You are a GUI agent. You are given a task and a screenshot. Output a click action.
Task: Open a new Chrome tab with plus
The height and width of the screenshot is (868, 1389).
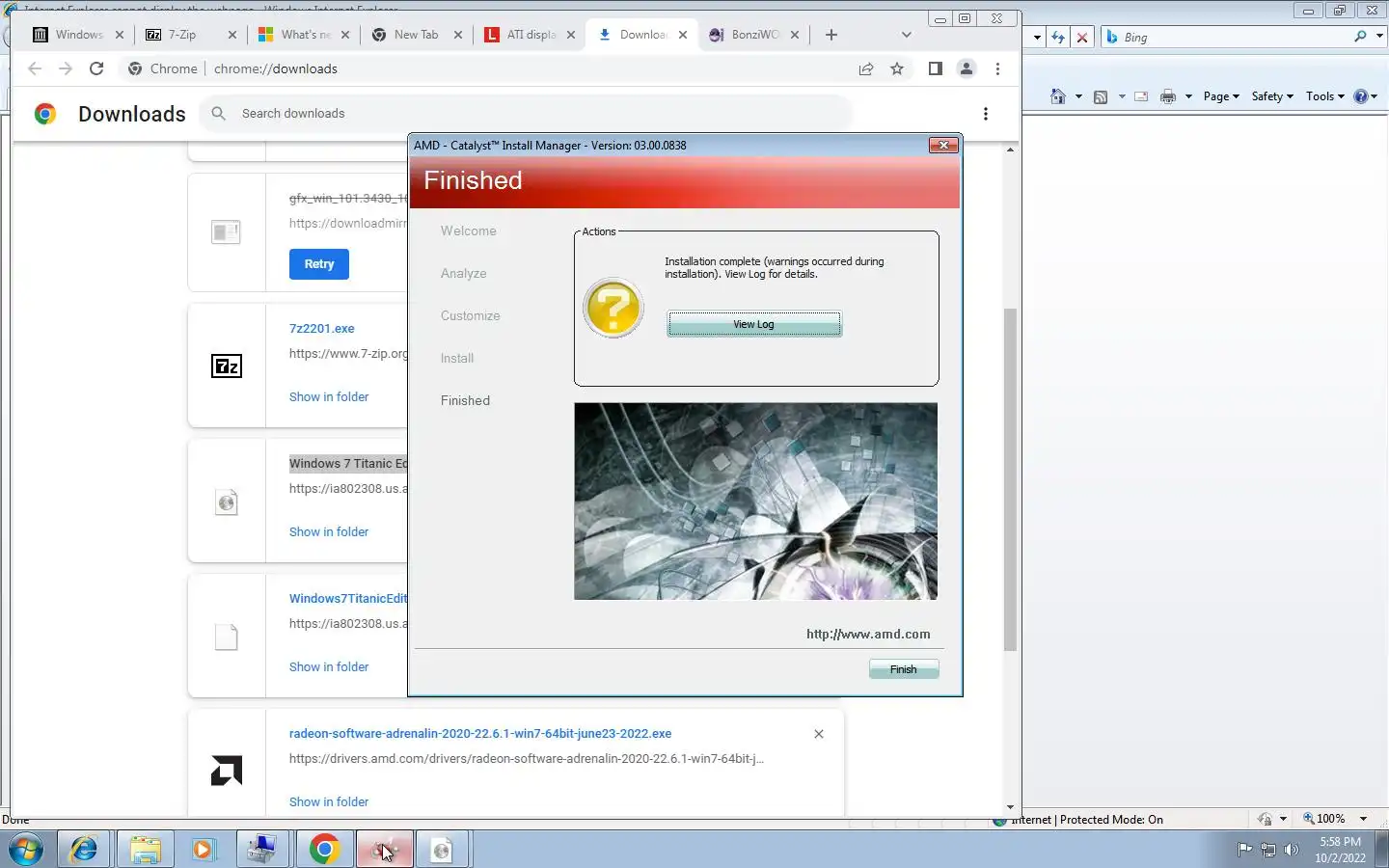831,35
